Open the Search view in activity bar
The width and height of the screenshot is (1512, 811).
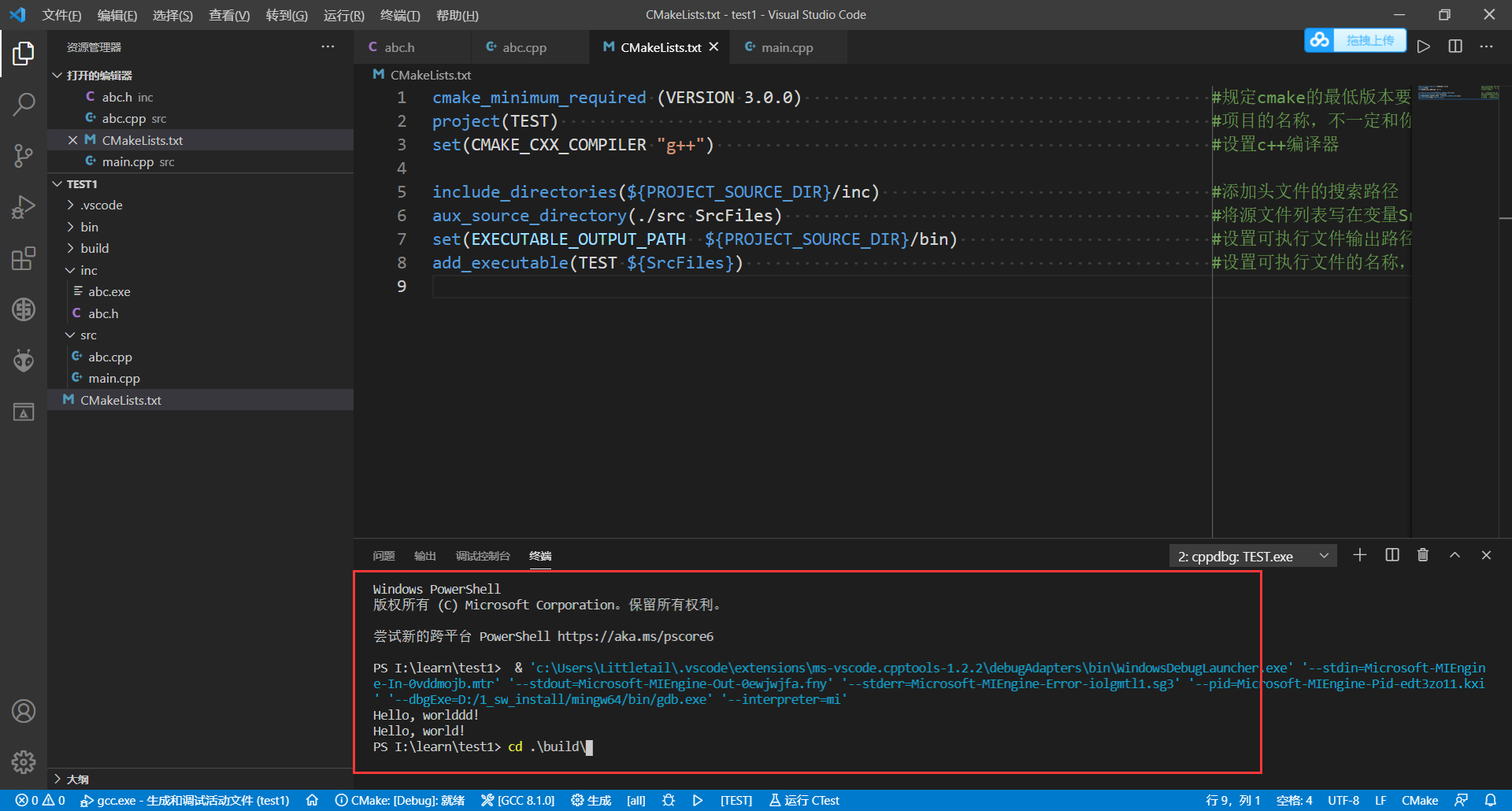pyautogui.click(x=24, y=104)
